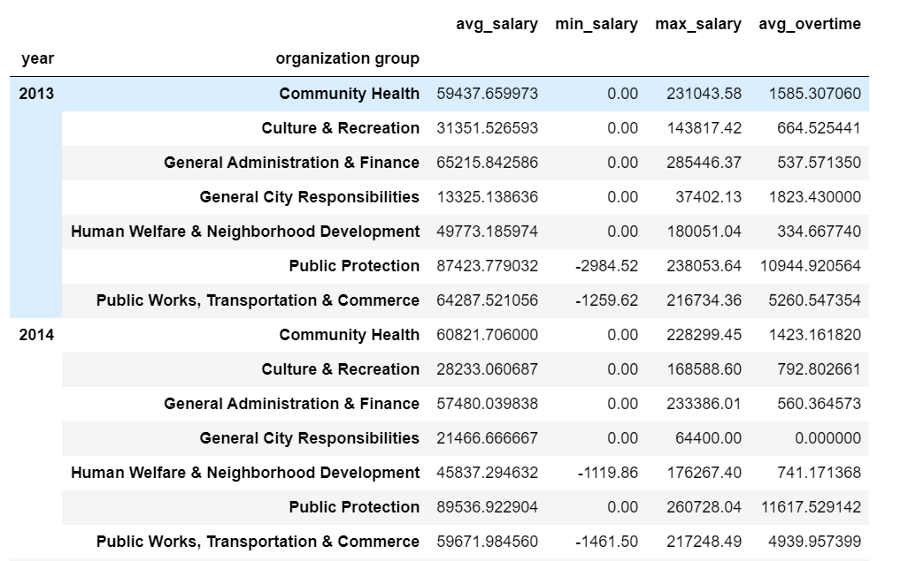Click the avg_salary column header
Screen dimensions: 900x561
click(496, 24)
